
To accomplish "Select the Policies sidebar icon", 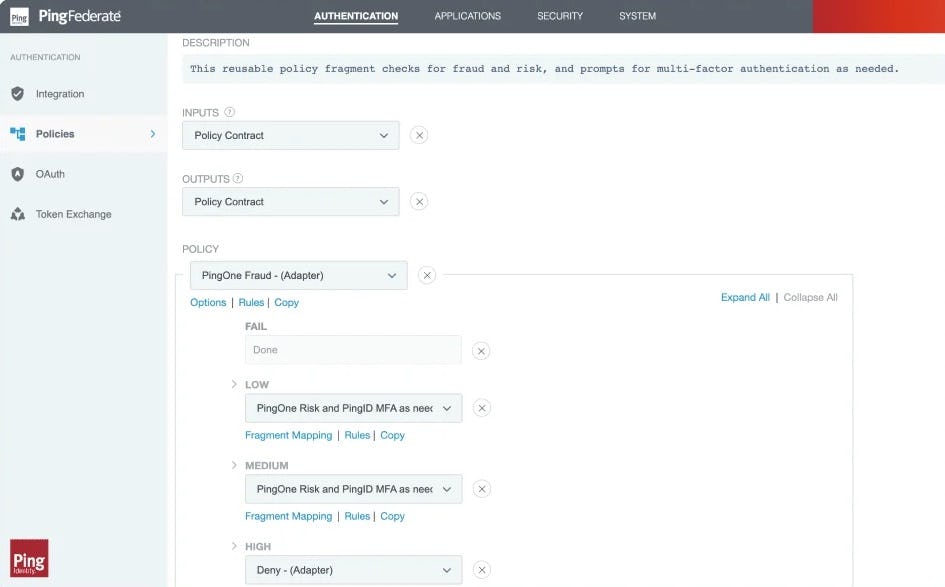I will click(18, 133).
